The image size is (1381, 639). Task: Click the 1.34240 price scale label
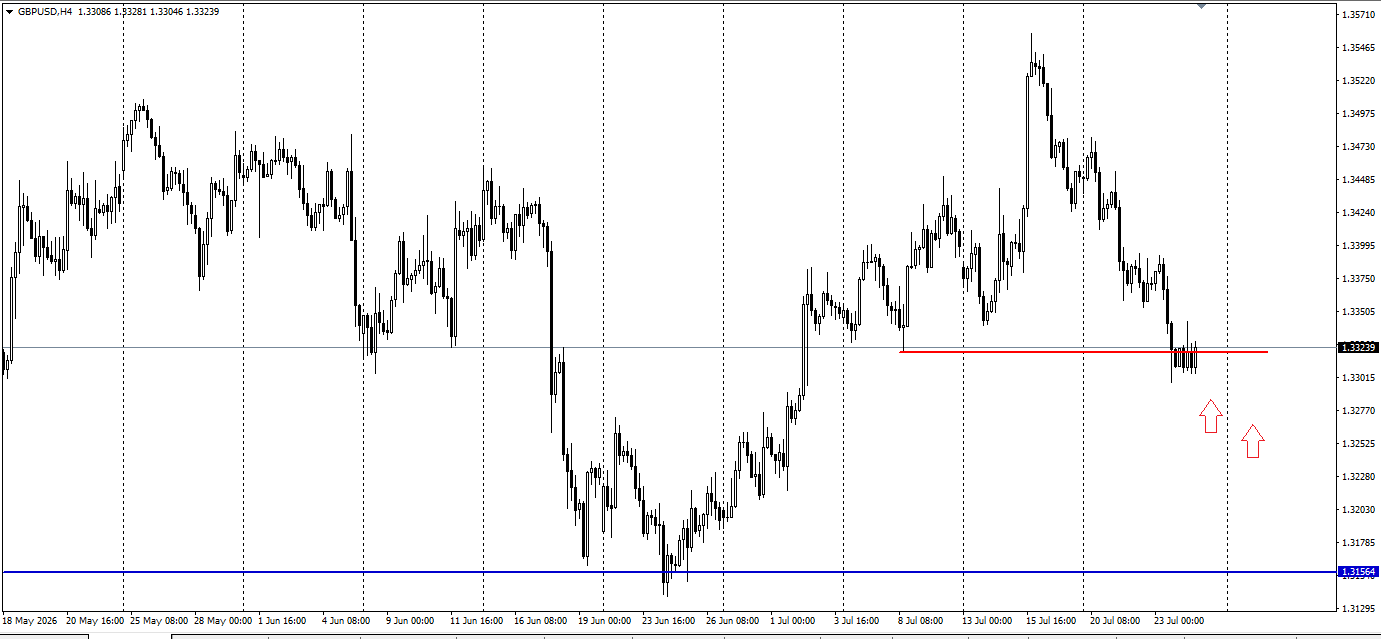(x=1358, y=213)
